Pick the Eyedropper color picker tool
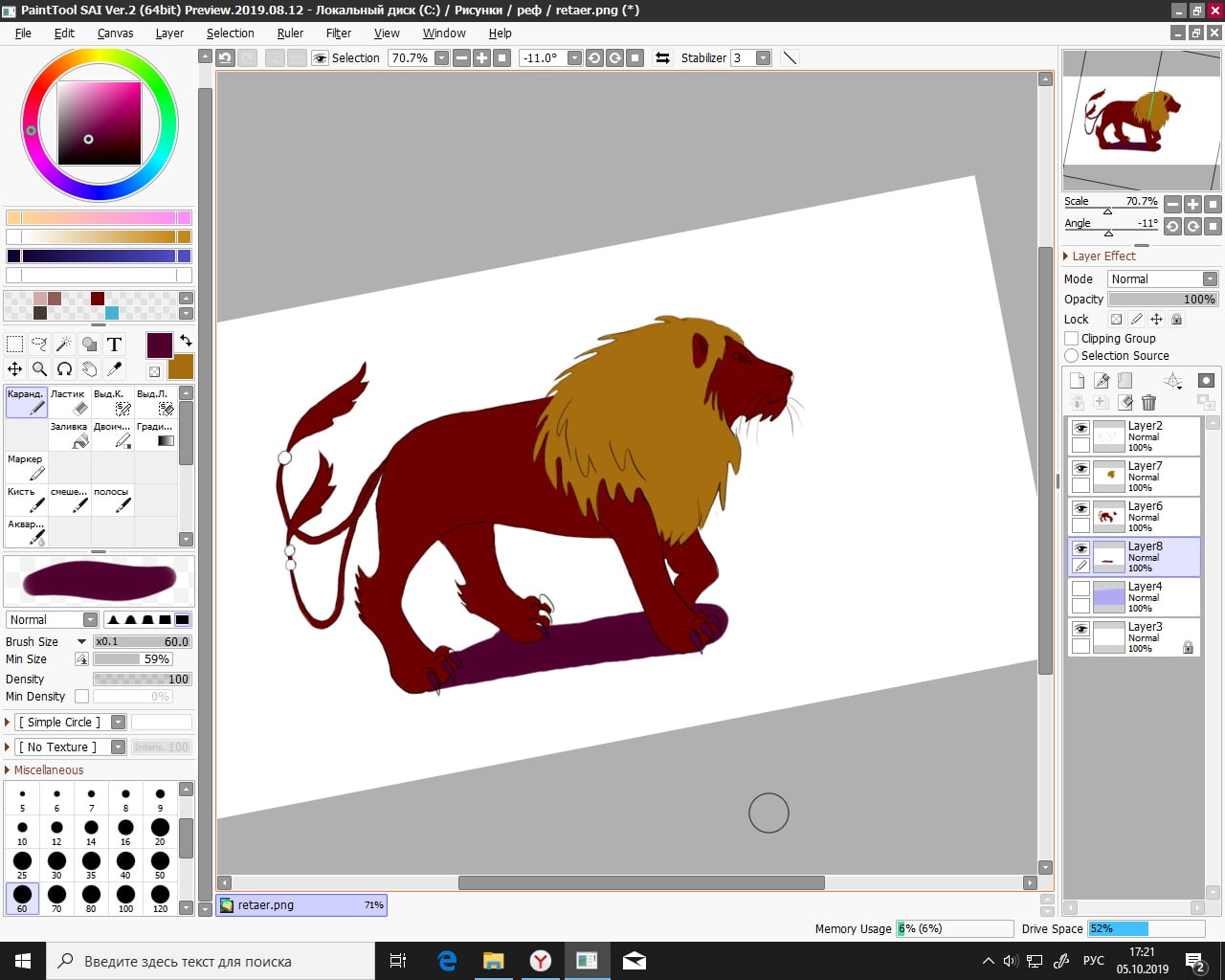Image resolution: width=1225 pixels, height=980 pixels. (x=114, y=368)
